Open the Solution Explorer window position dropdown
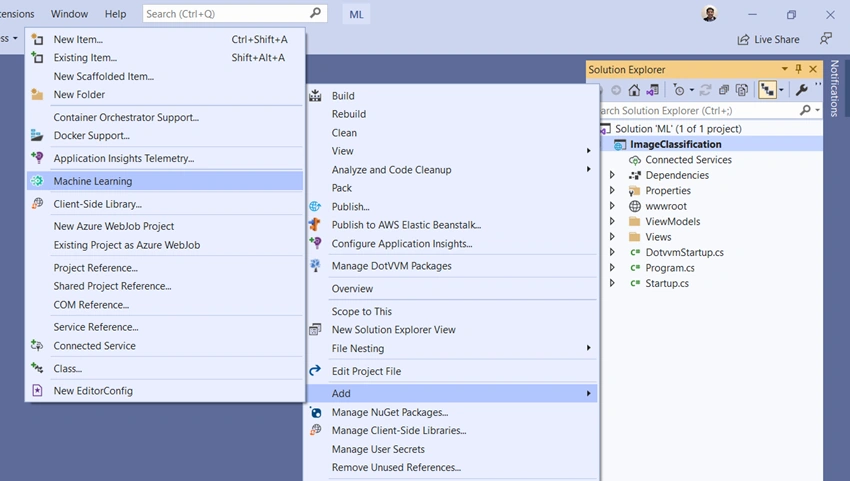850x481 pixels. 784,69
